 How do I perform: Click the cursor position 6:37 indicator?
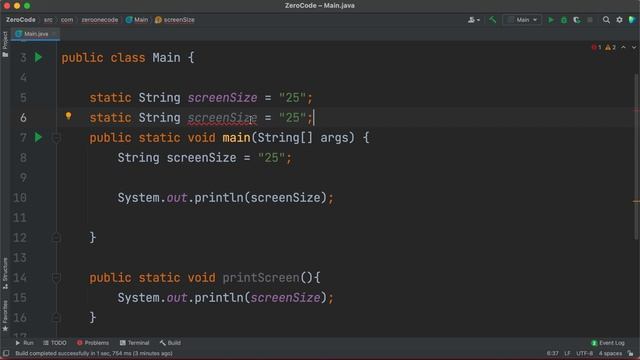tap(552, 353)
